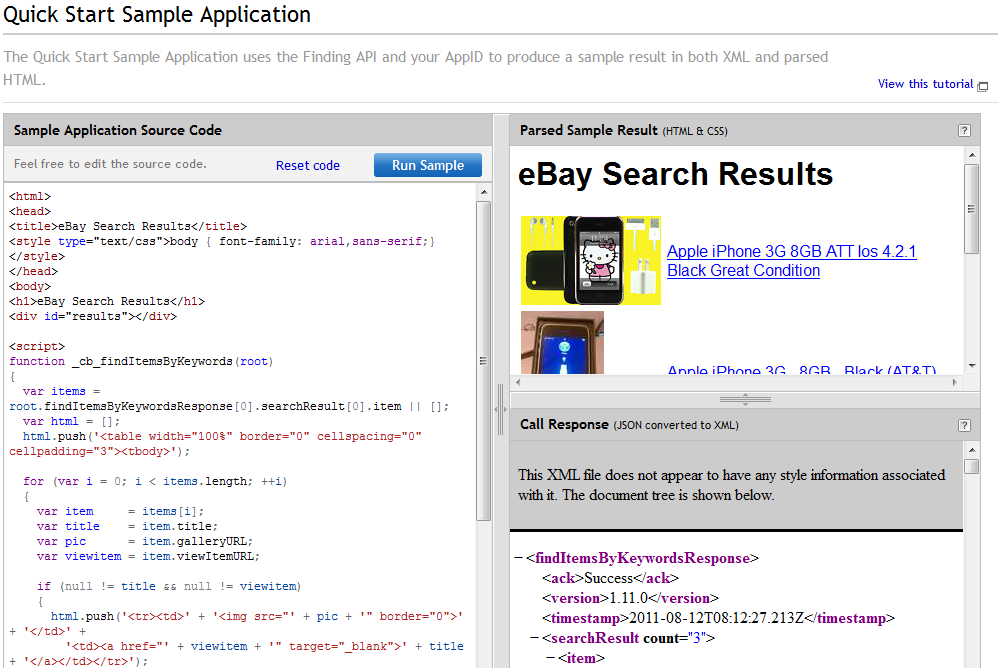Viewport: 1003px width, 668px height.
Task: Collapse the item XML node
Action: [550, 658]
